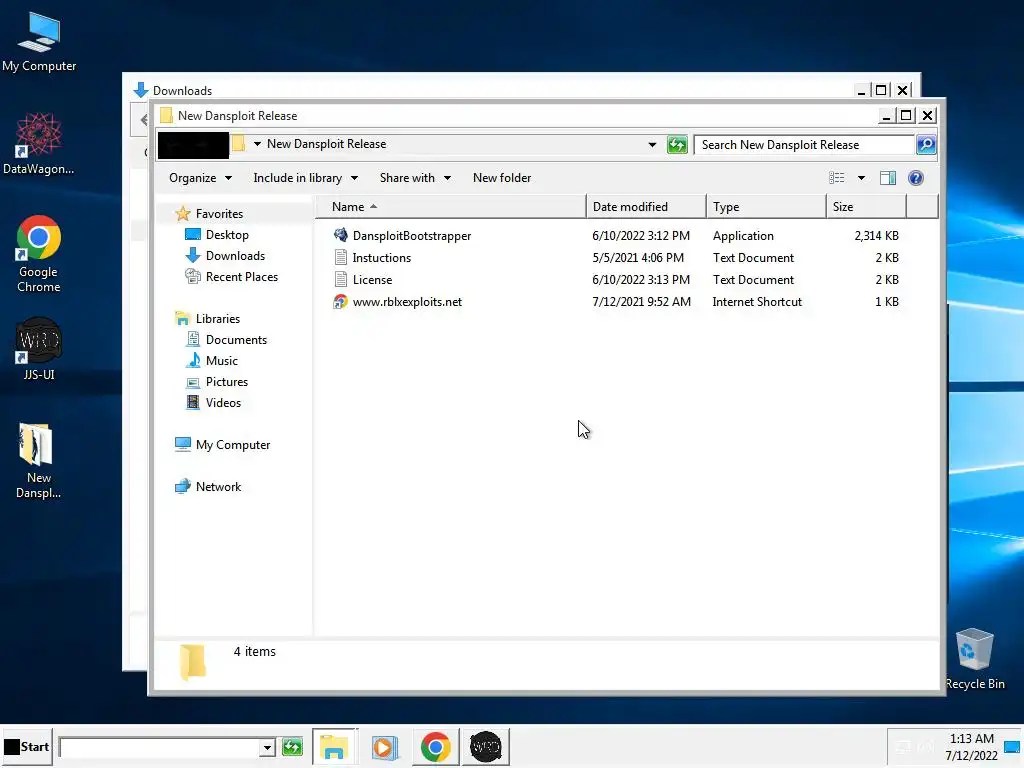Click New Danspl... folder on desktop
The width and height of the screenshot is (1024, 768).
pos(38,460)
